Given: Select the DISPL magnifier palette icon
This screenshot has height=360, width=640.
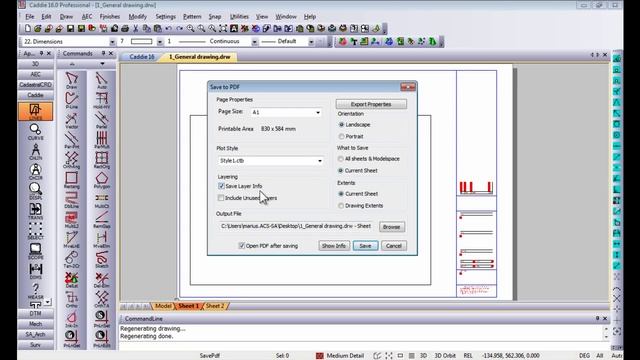Looking at the screenshot, I should pos(35,191).
